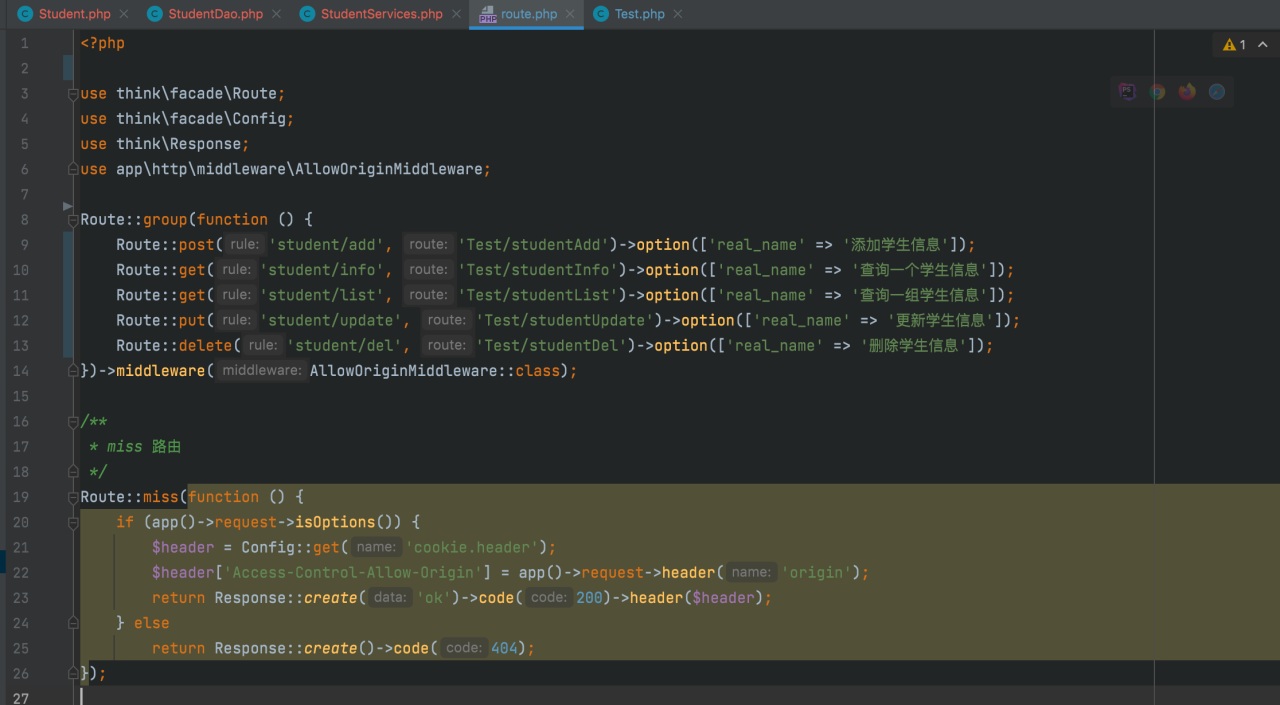The height and width of the screenshot is (705, 1280).
Task: Switch to the StudentServices.php tab
Action: [381, 14]
